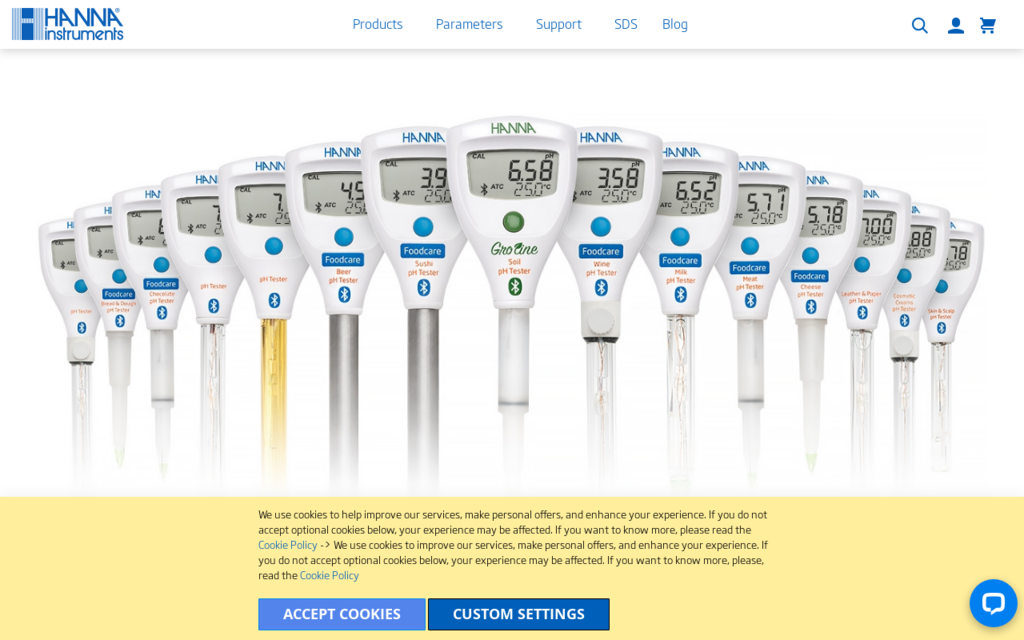Follow the last Cookie Policy link
The height and width of the screenshot is (640, 1024).
(329, 575)
